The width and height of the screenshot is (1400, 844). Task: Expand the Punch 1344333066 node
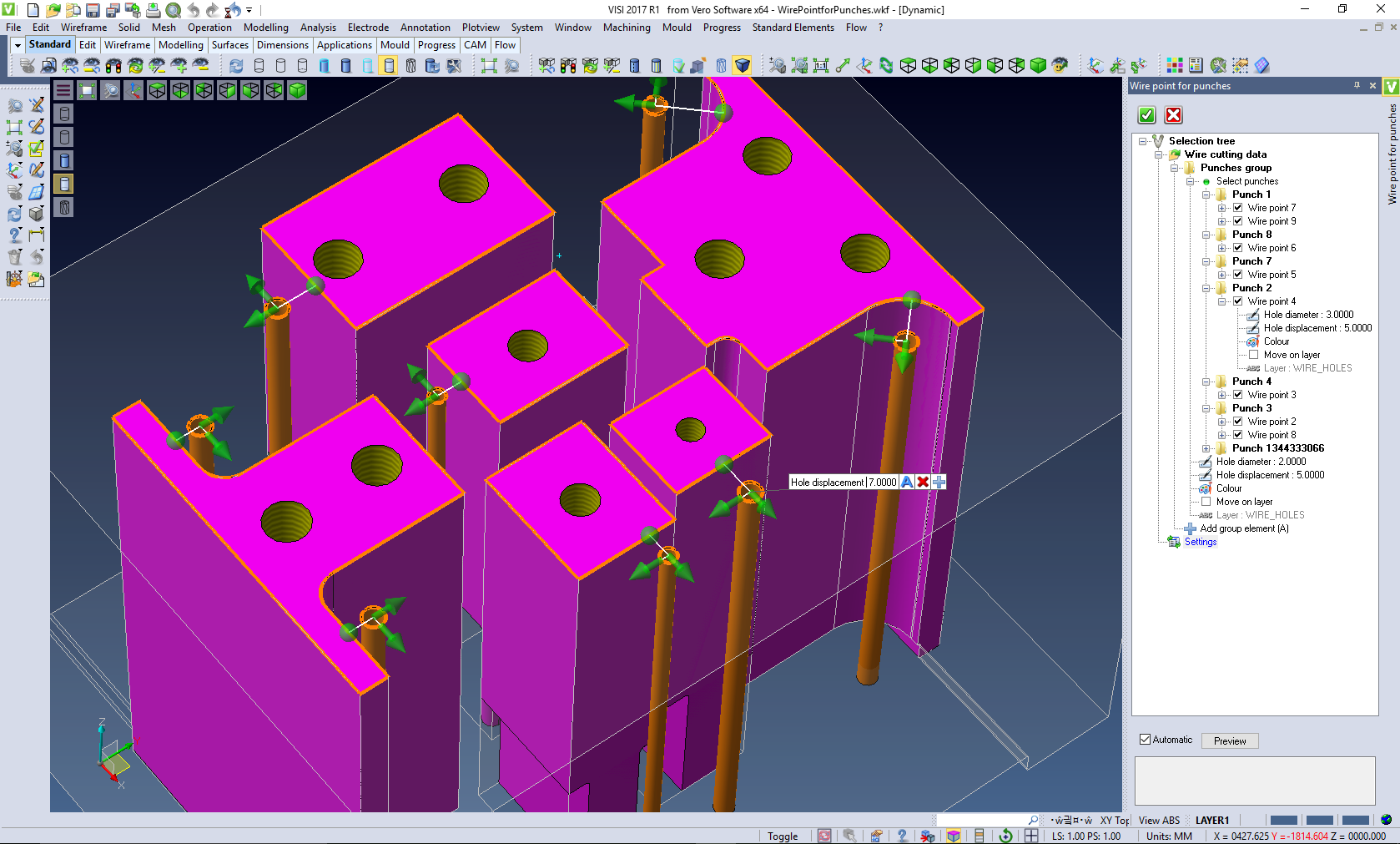[x=1206, y=448]
